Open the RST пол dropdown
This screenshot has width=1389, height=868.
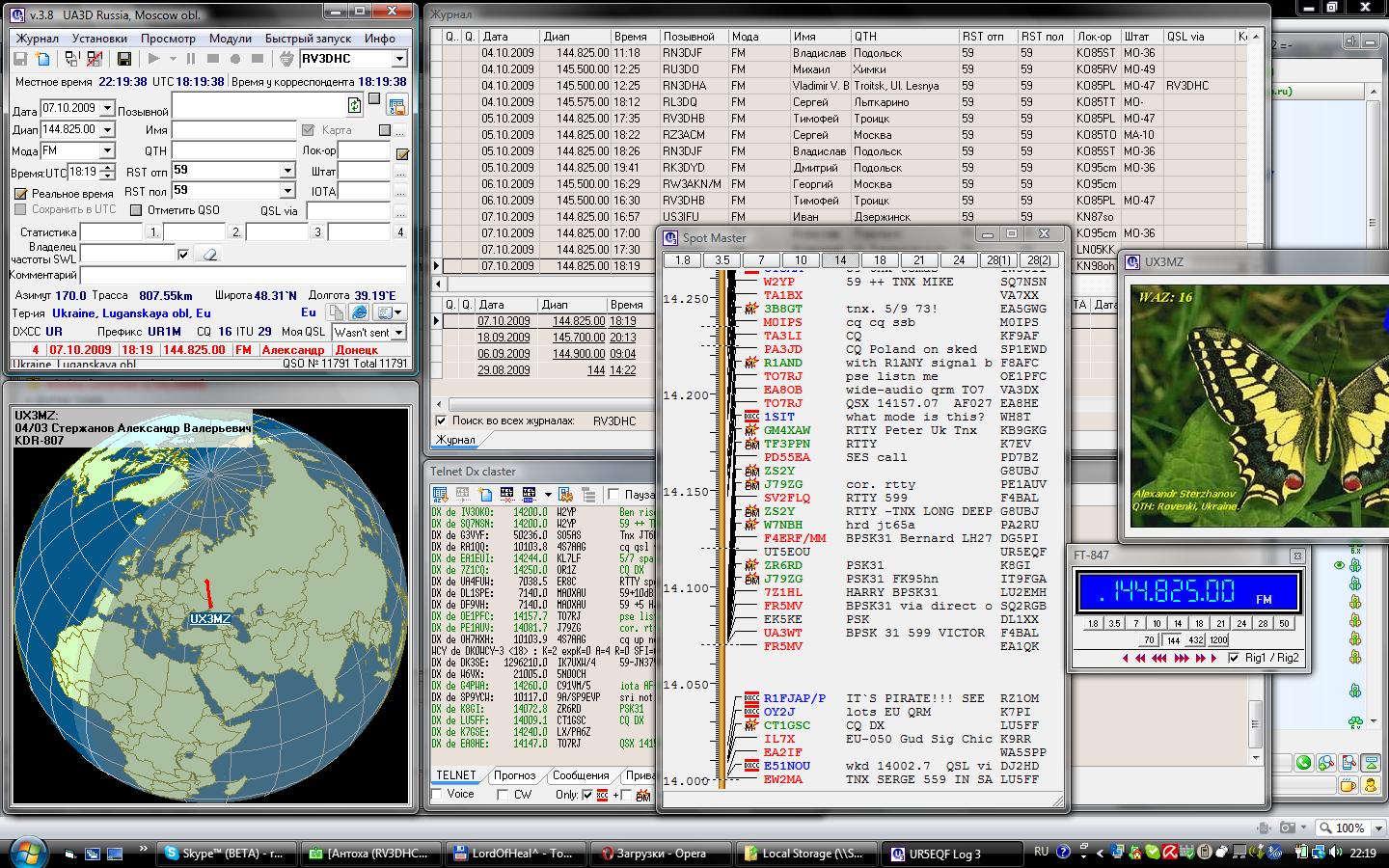click(x=286, y=191)
